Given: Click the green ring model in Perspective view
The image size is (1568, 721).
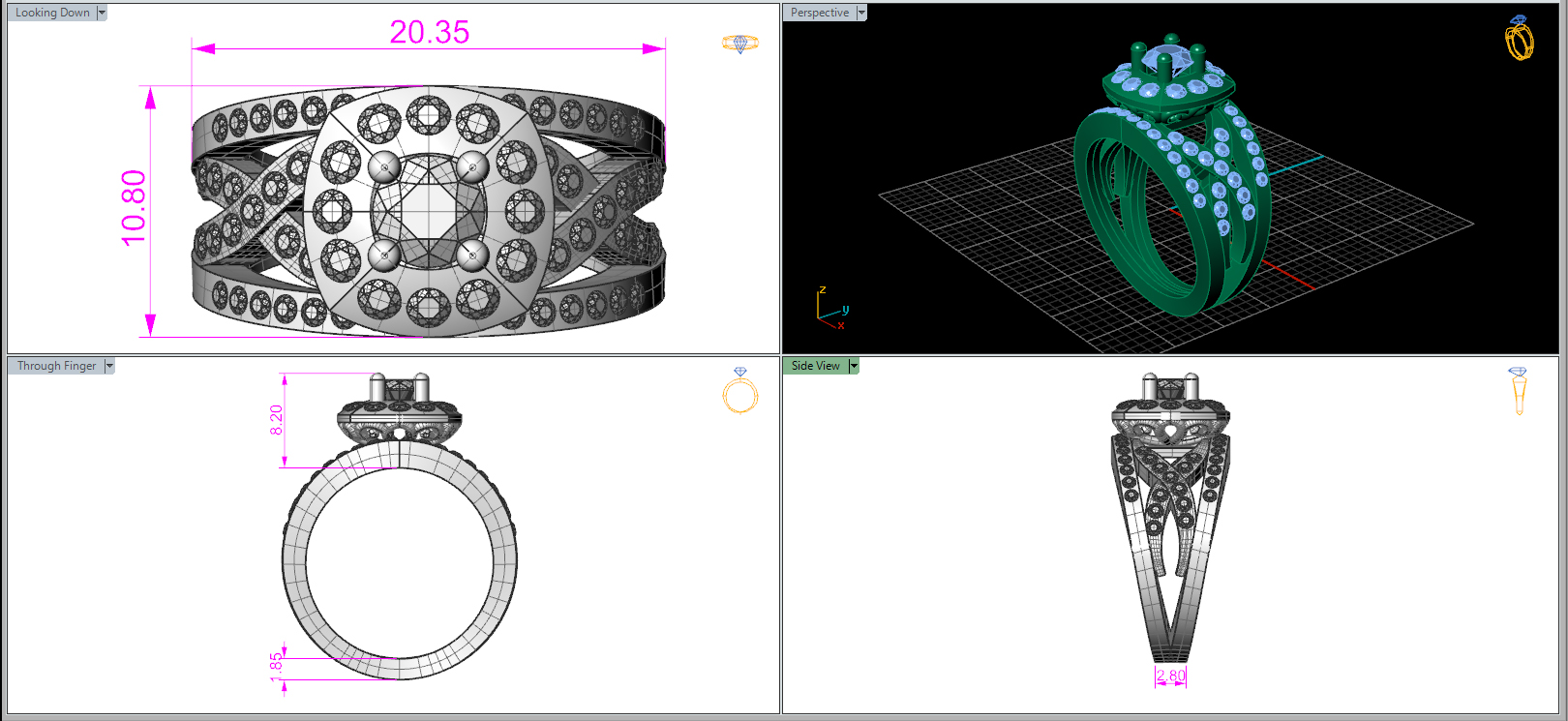Looking at the screenshot, I should [x=1171, y=174].
